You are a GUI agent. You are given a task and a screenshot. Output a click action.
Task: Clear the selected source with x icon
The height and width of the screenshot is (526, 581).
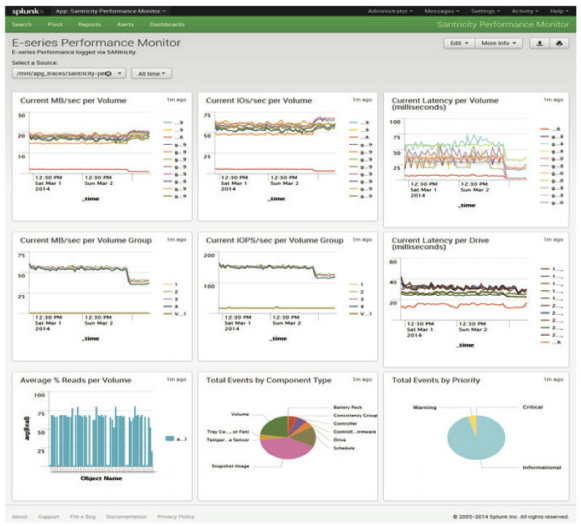tap(108, 74)
